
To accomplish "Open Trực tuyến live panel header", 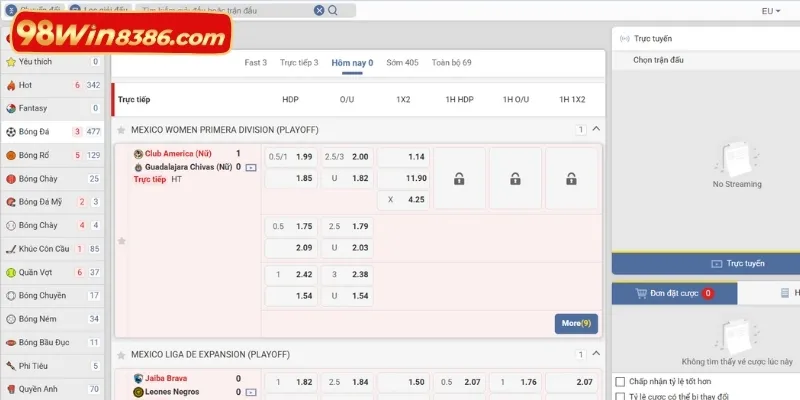I will tap(706, 39).
